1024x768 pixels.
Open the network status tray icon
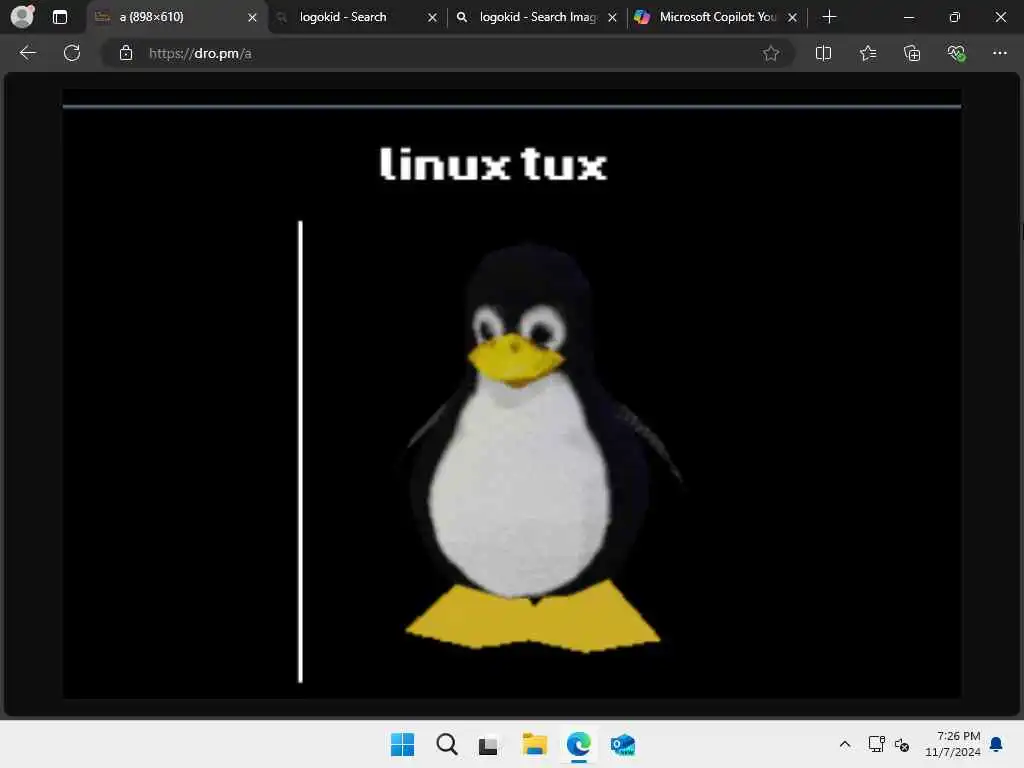coord(876,744)
